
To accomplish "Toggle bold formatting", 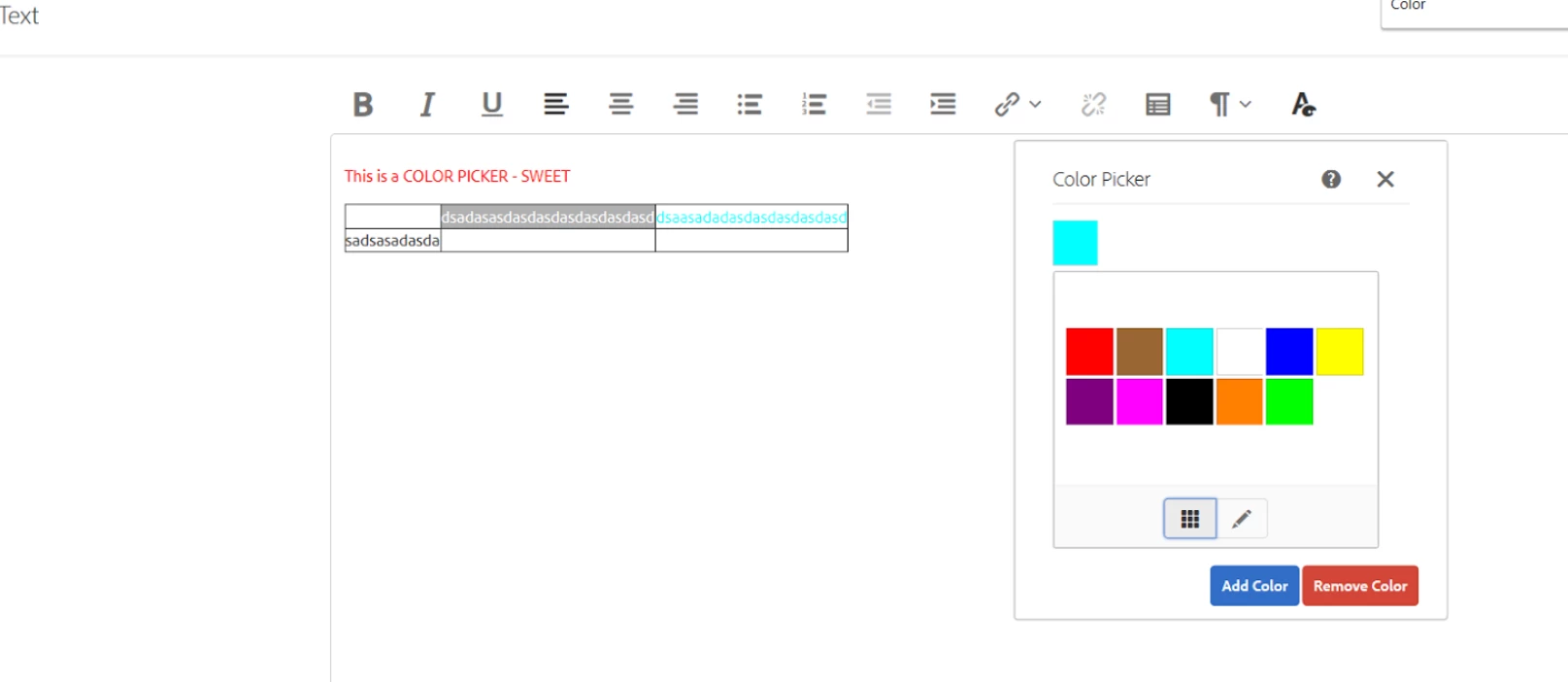I will [363, 104].
